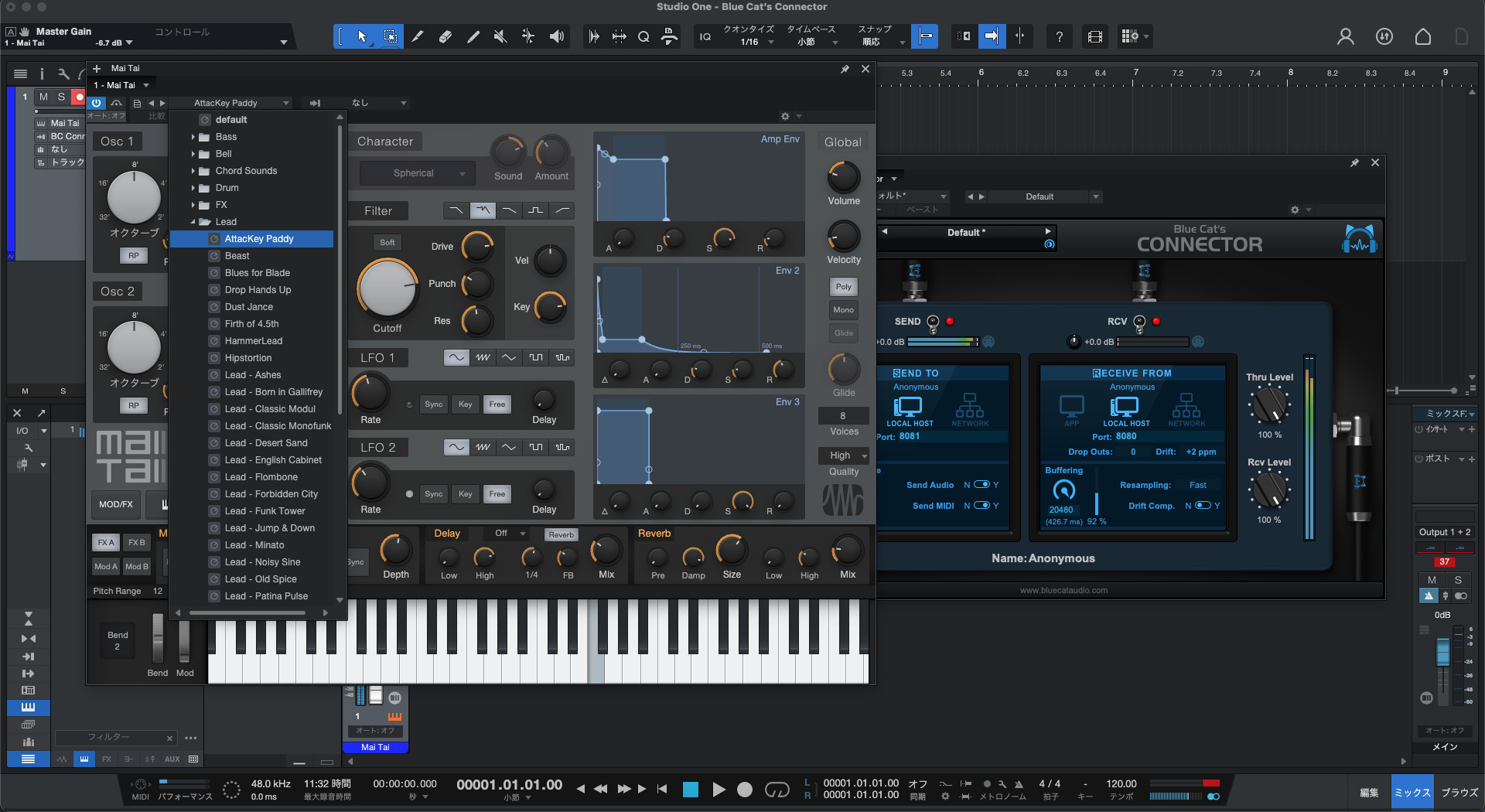Toggle Send Audio switch in Connector

(981, 485)
